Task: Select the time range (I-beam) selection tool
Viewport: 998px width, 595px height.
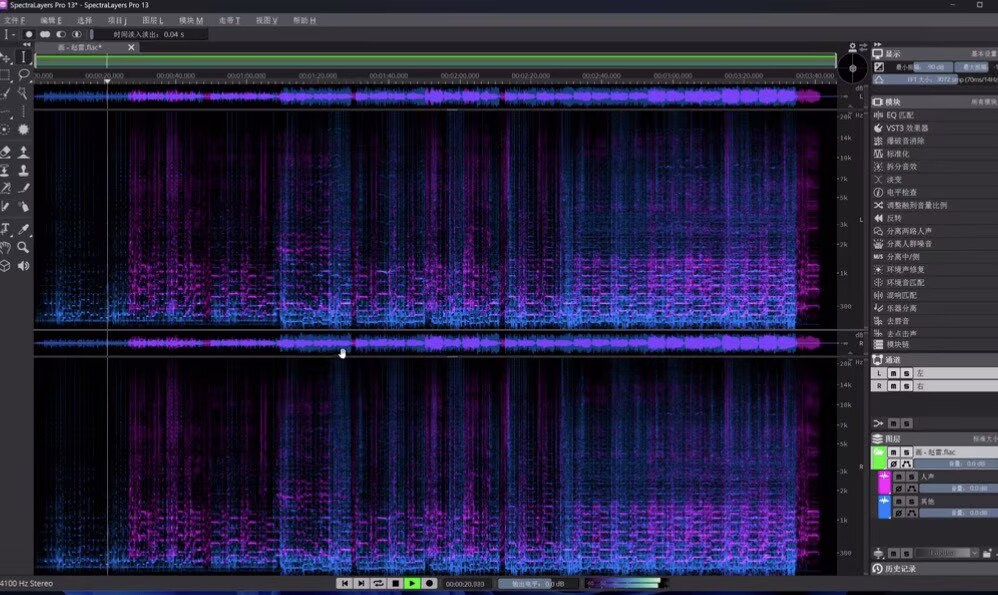Action: (x=24, y=57)
